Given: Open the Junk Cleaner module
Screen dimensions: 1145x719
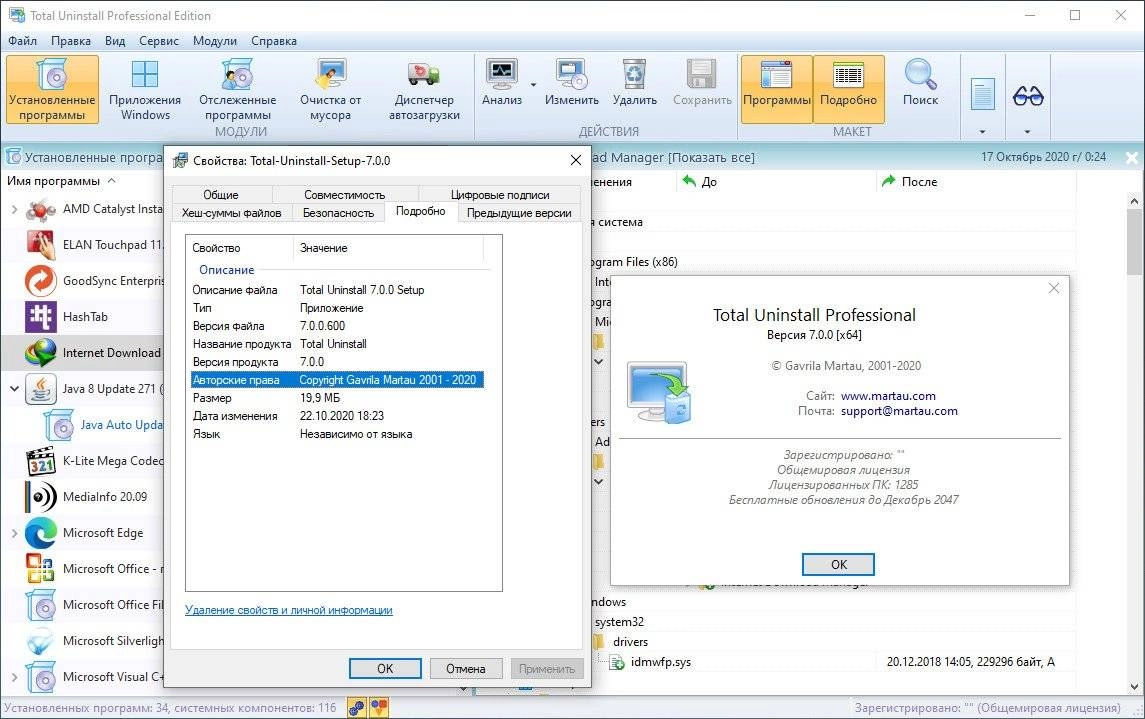Looking at the screenshot, I should tap(330, 90).
